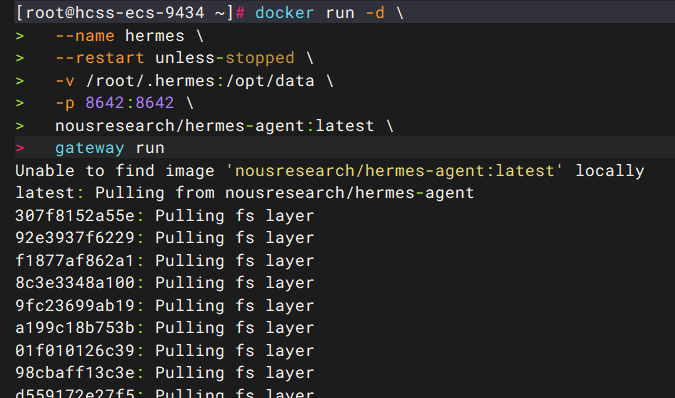Click 'Pulling fs layer' on the 307f8152a55e row

235,216
